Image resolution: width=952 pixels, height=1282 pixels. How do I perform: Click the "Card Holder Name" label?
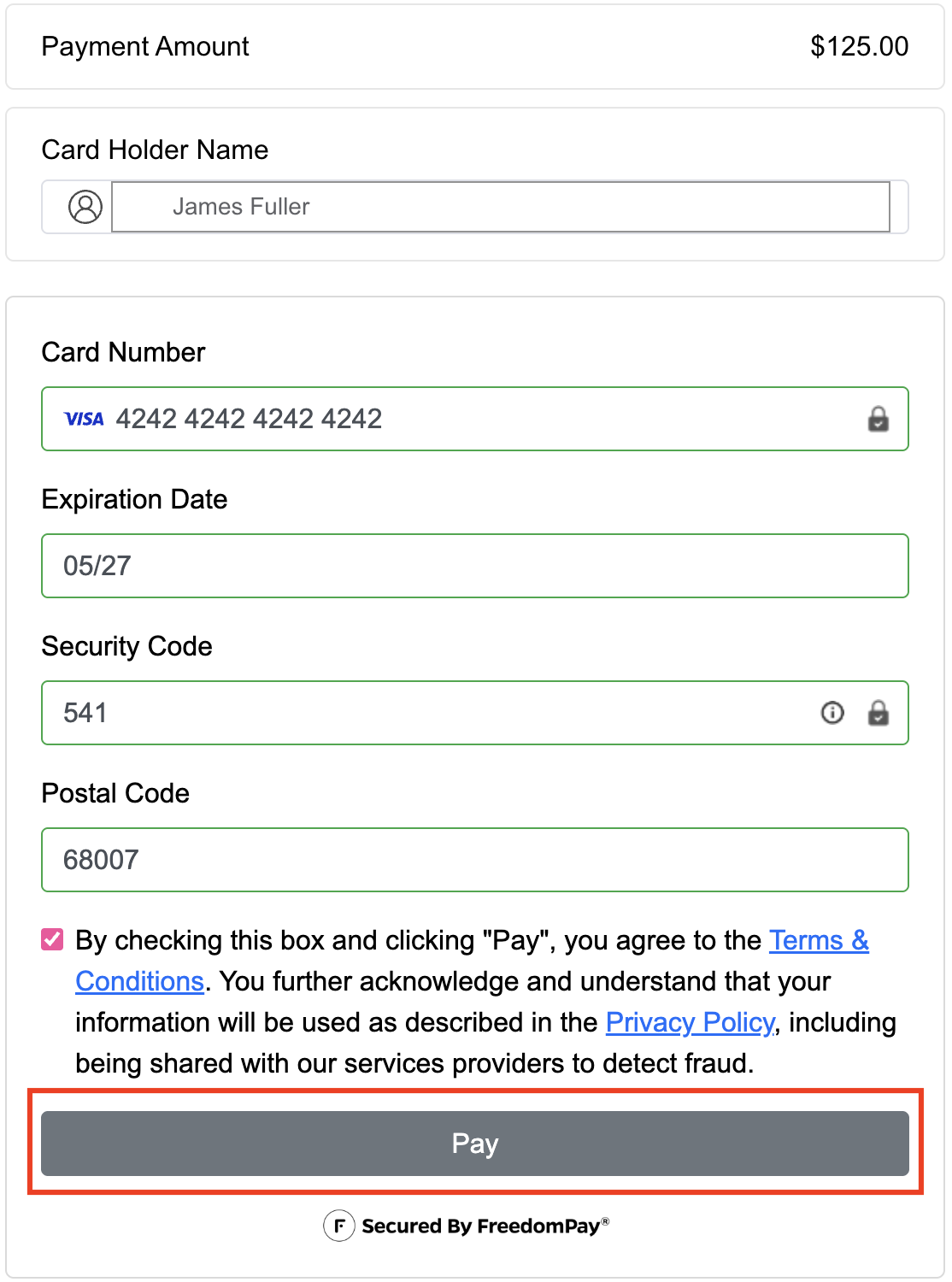[x=155, y=150]
